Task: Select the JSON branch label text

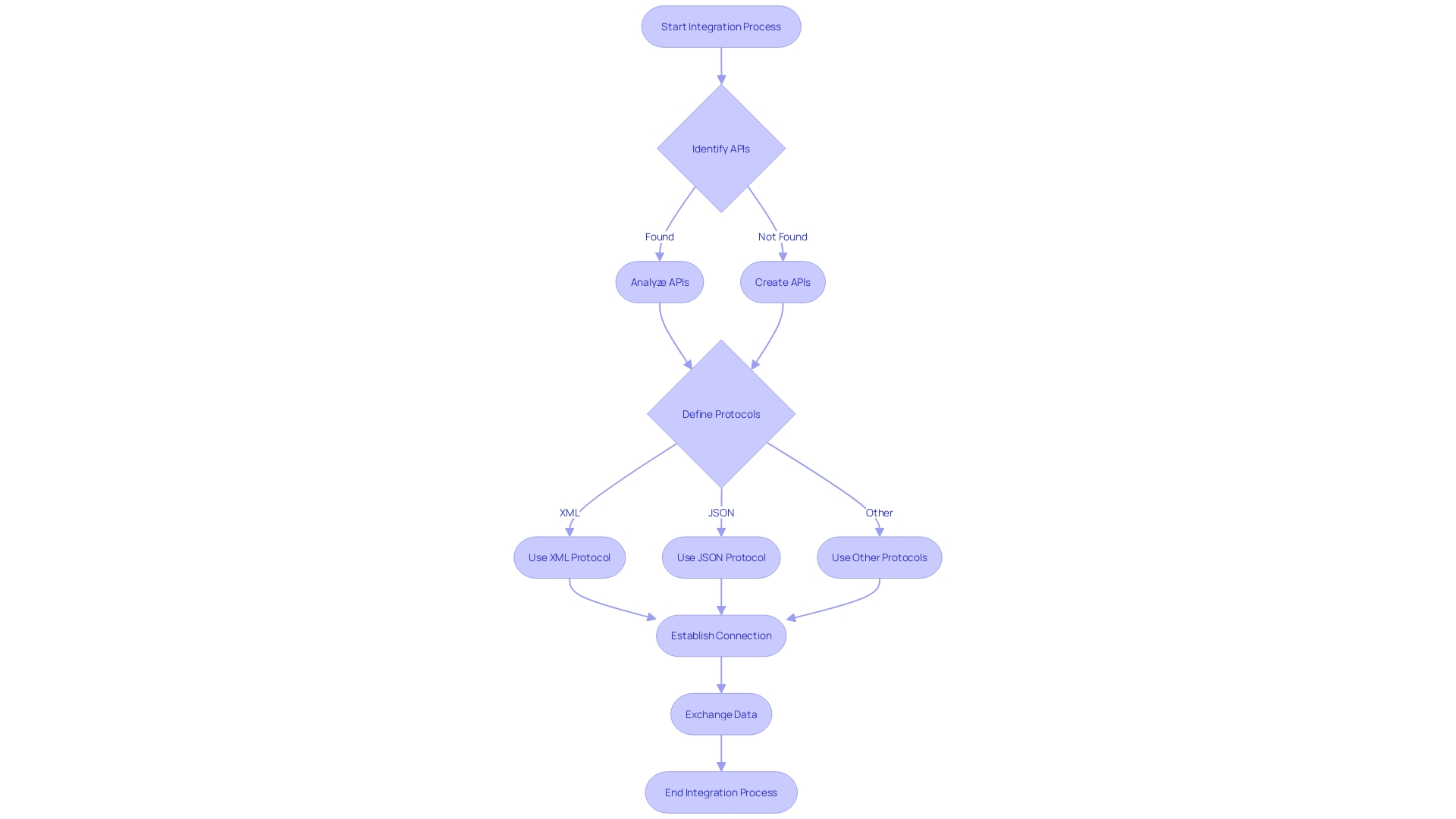Action: tap(721, 512)
